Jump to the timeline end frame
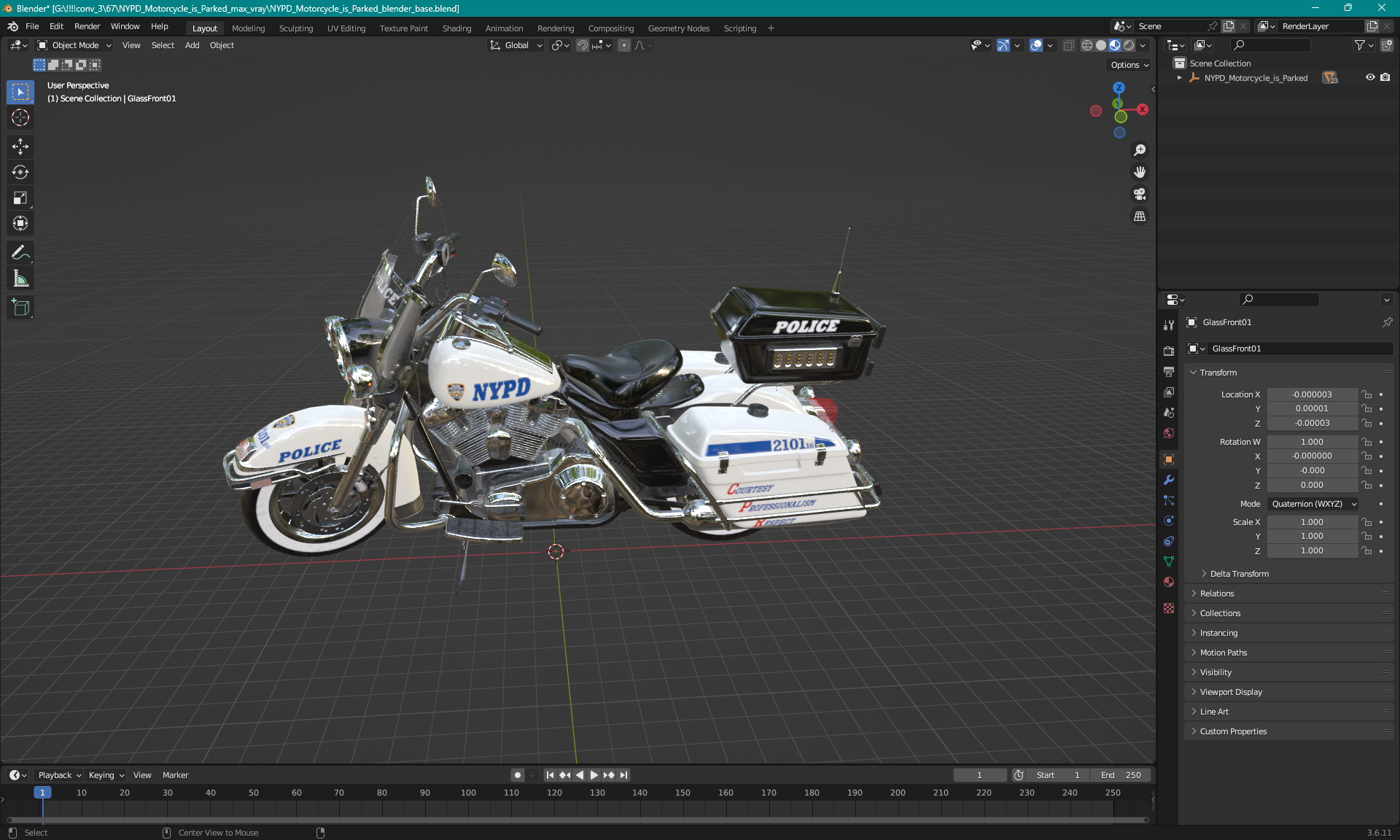The width and height of the screenshot is (1400, 840). (x=624, y=775)
